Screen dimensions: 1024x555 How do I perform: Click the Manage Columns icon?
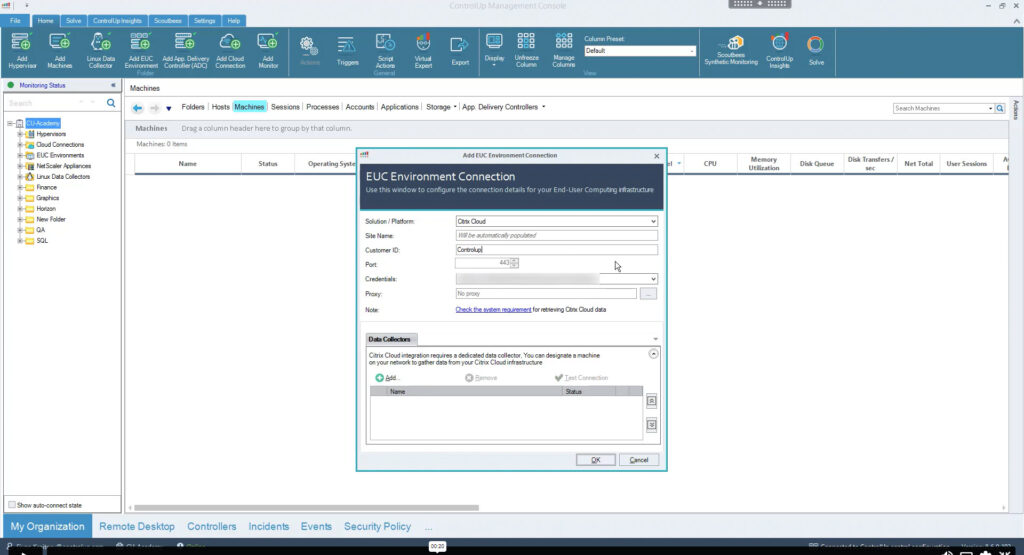(563, 43)
